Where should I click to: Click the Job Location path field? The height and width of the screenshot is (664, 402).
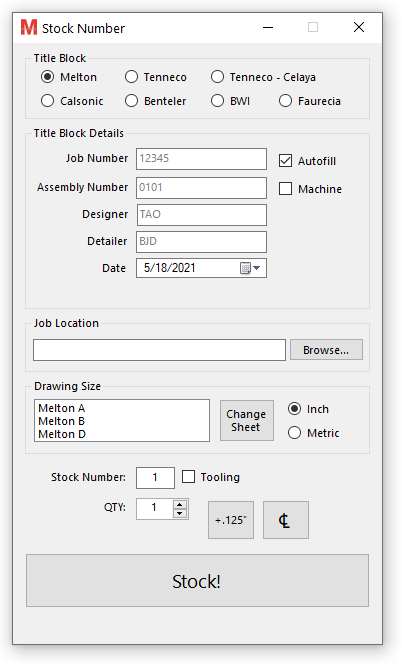[159, 350]
